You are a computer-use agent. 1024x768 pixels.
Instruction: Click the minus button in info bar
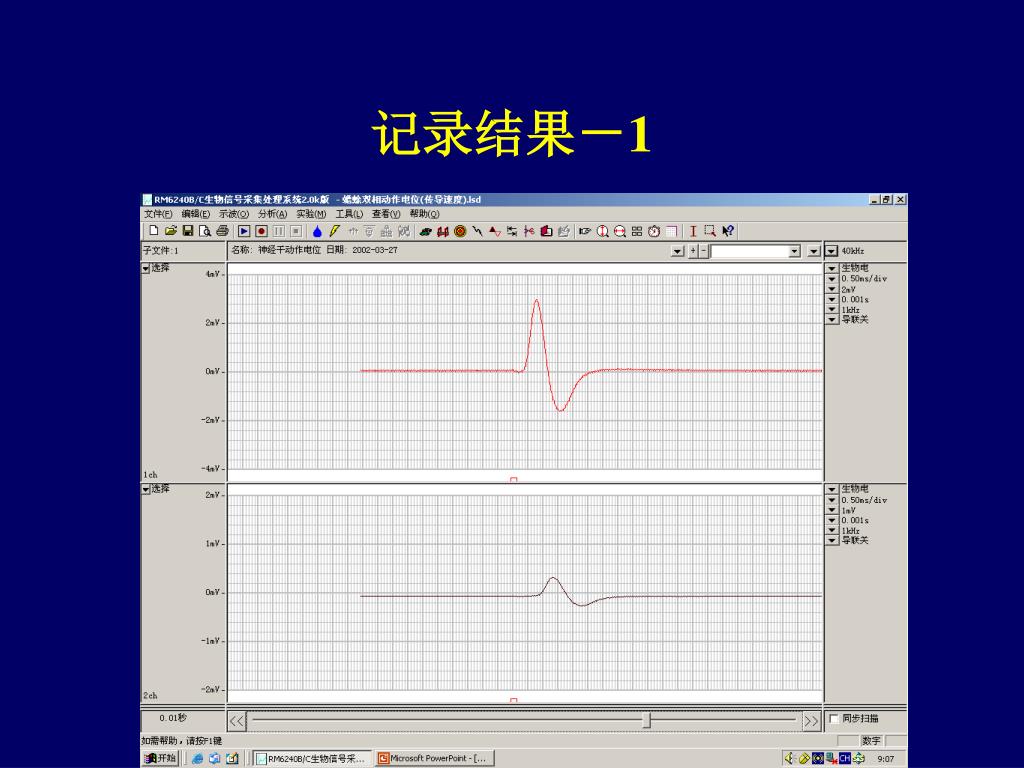coord(703,251)
